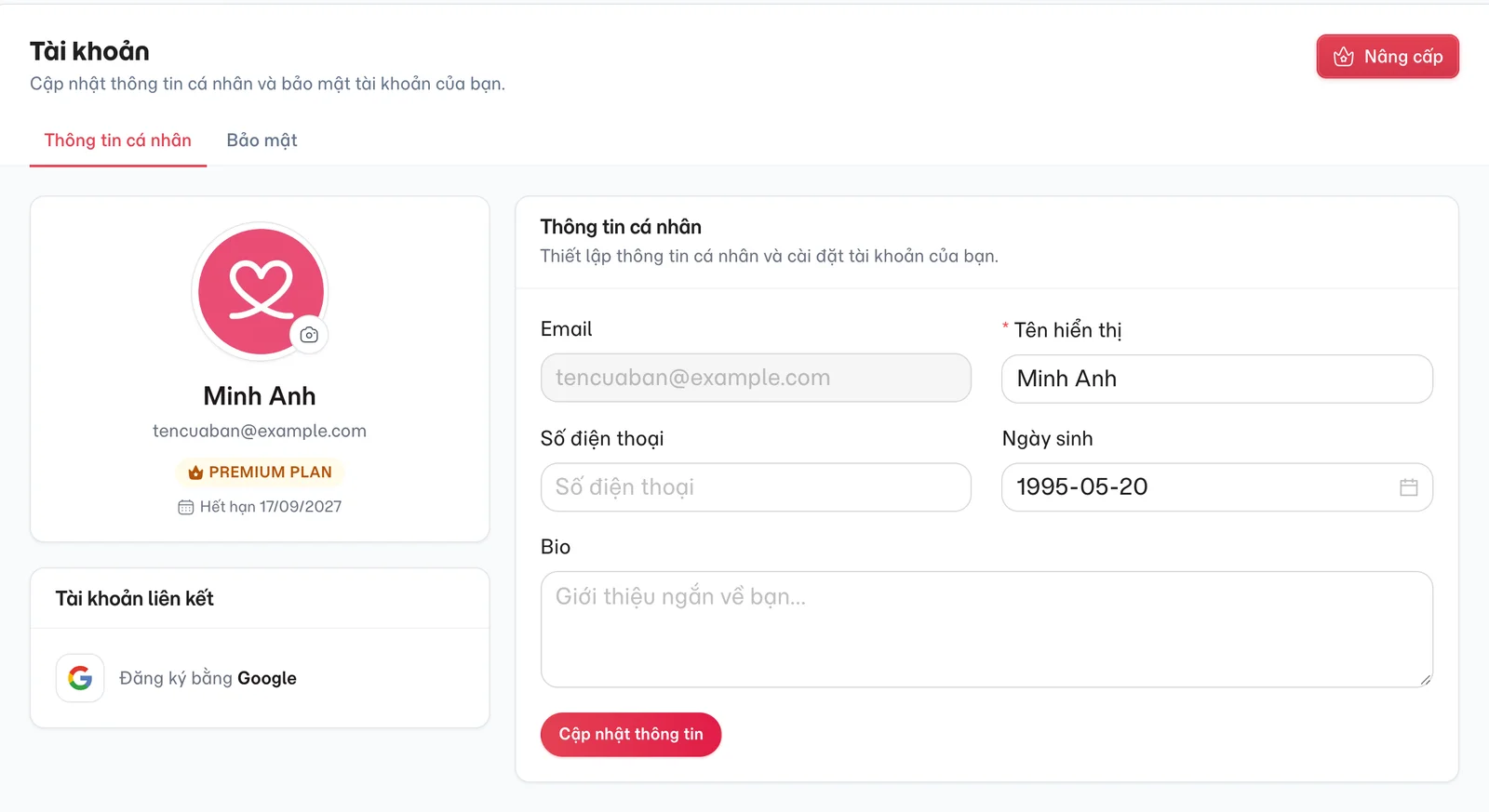1489x812 pixels.
Task: Select the Thông tin cá nhân tab
Action: point(118,140)
